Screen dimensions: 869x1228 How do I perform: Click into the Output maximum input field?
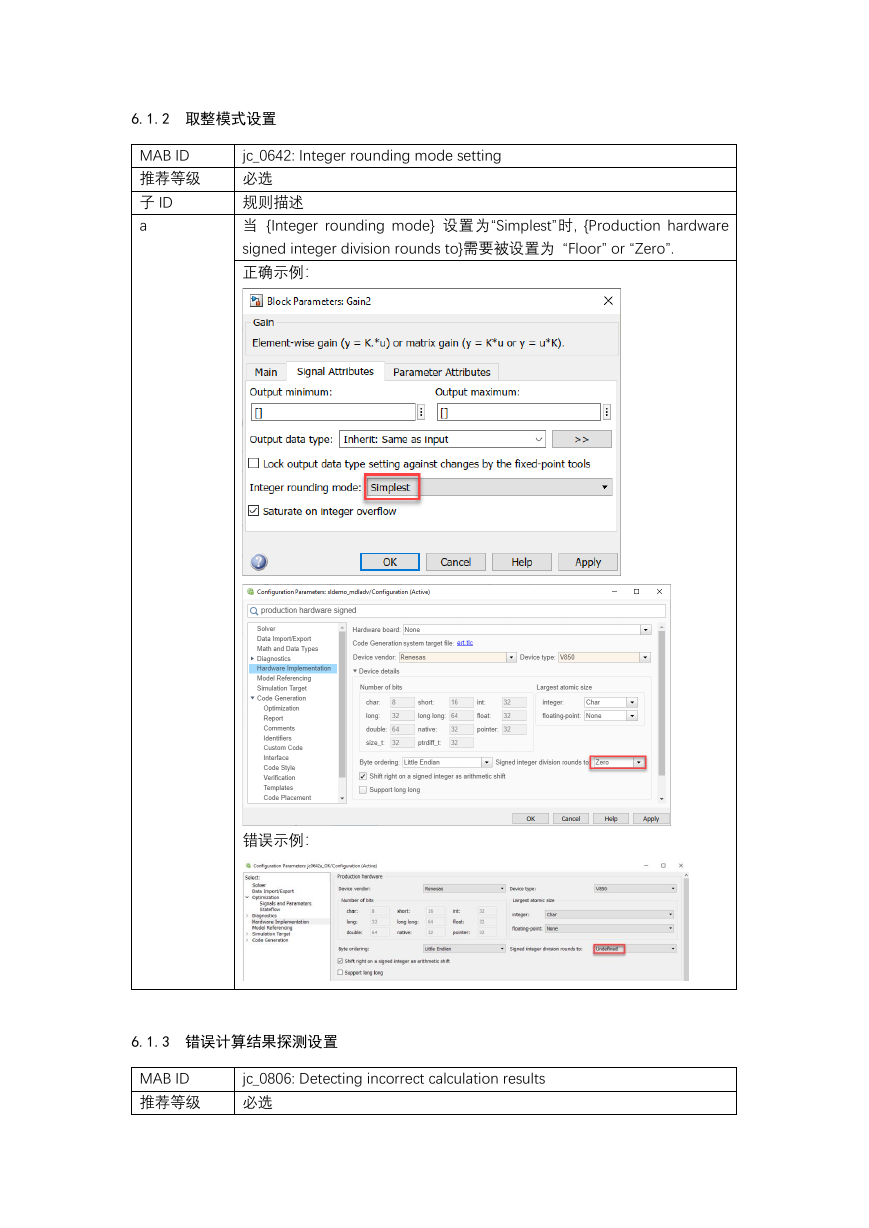point(519,412)
